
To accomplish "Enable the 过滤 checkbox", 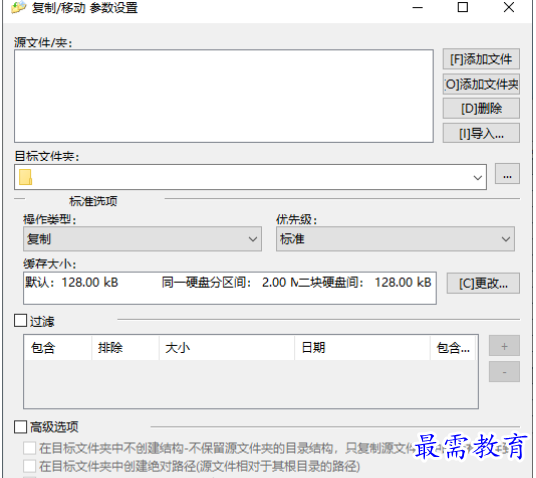I will click(21, 321).
